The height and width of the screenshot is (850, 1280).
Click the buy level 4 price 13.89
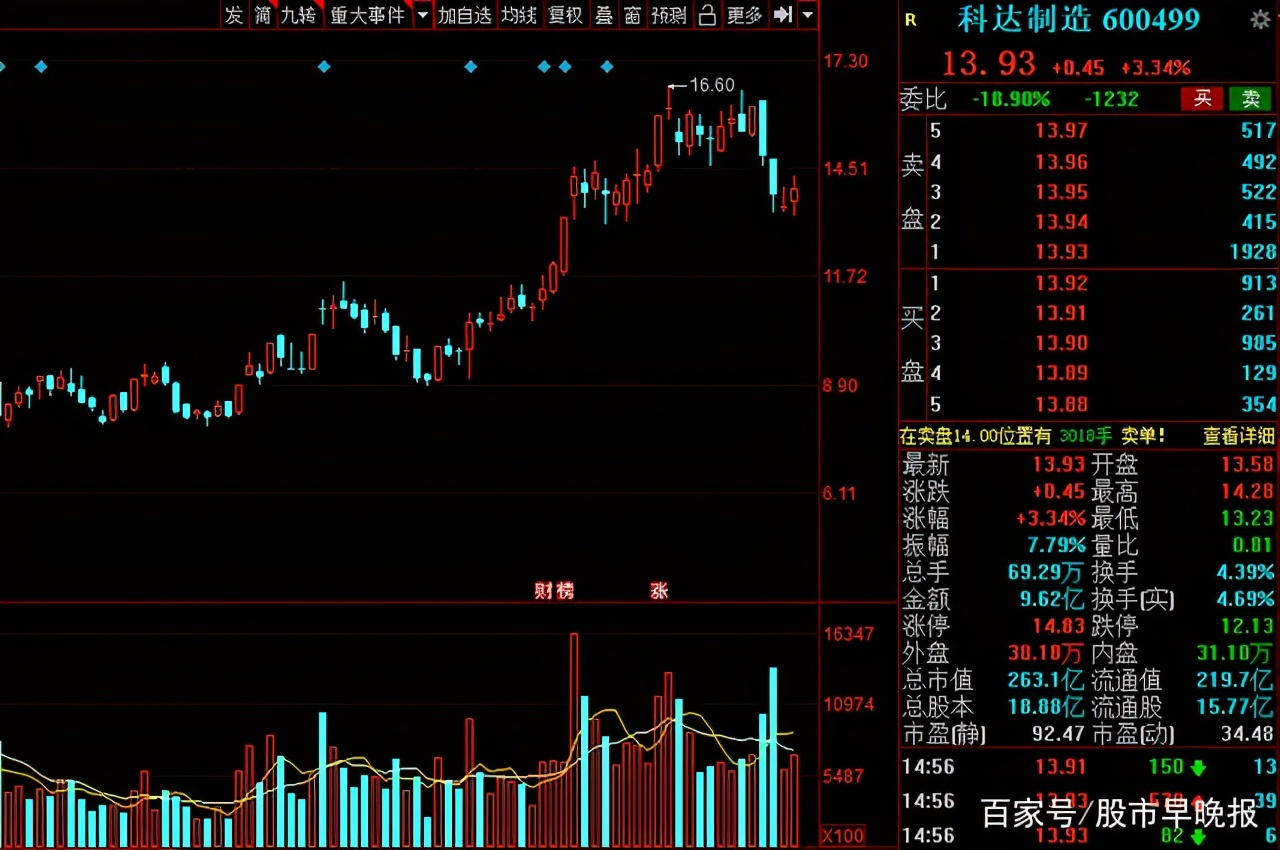(1061, 373)
